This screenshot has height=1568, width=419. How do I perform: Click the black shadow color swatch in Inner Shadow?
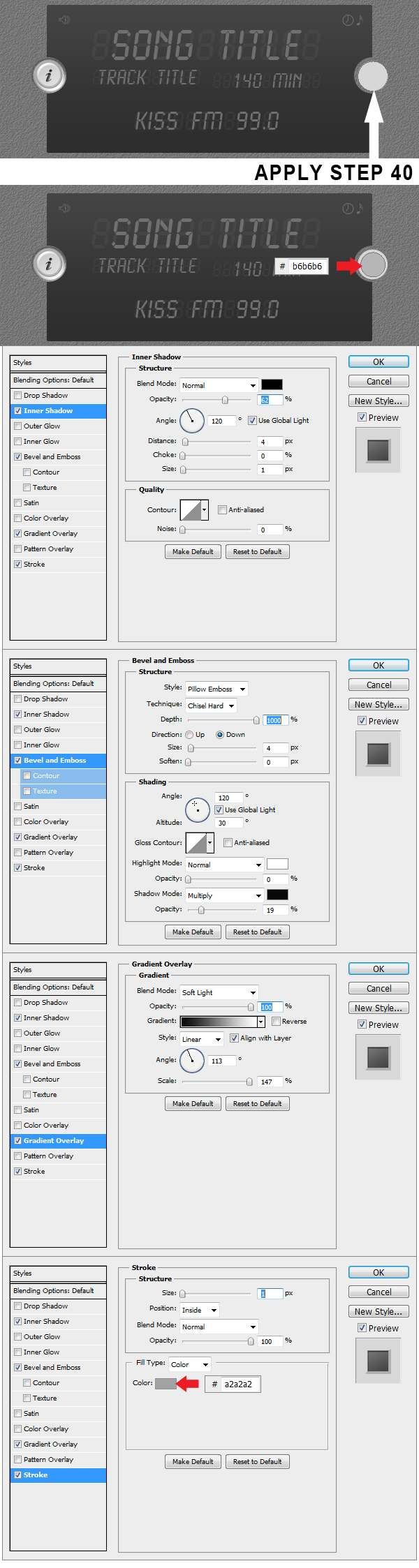click(272, 384)
